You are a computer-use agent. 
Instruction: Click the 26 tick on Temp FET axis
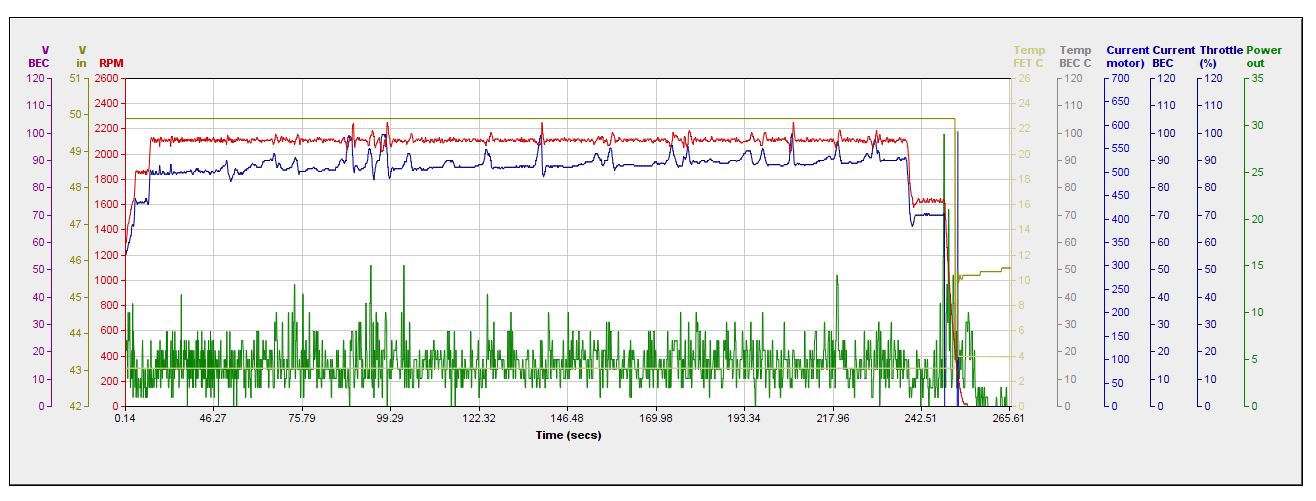pyautogui.click(x=1024, y=78)
